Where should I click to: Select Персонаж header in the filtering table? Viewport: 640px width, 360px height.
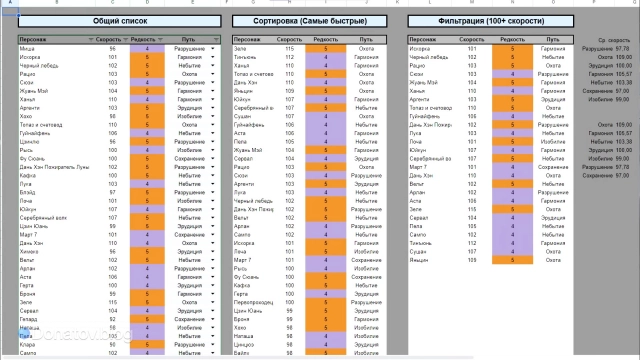pos(422,40)
